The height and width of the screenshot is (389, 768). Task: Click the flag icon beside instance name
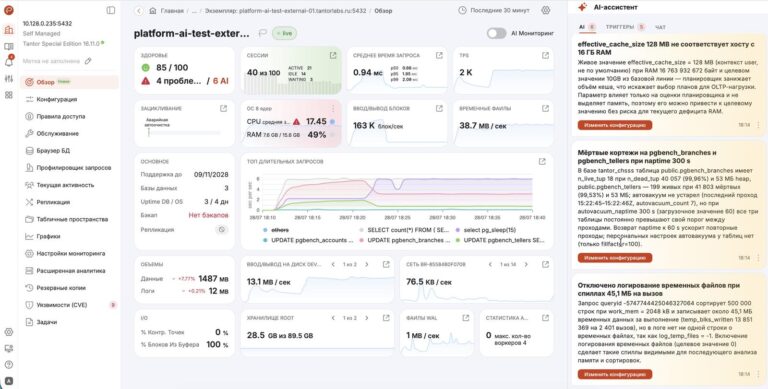click(x=263, y=33)
